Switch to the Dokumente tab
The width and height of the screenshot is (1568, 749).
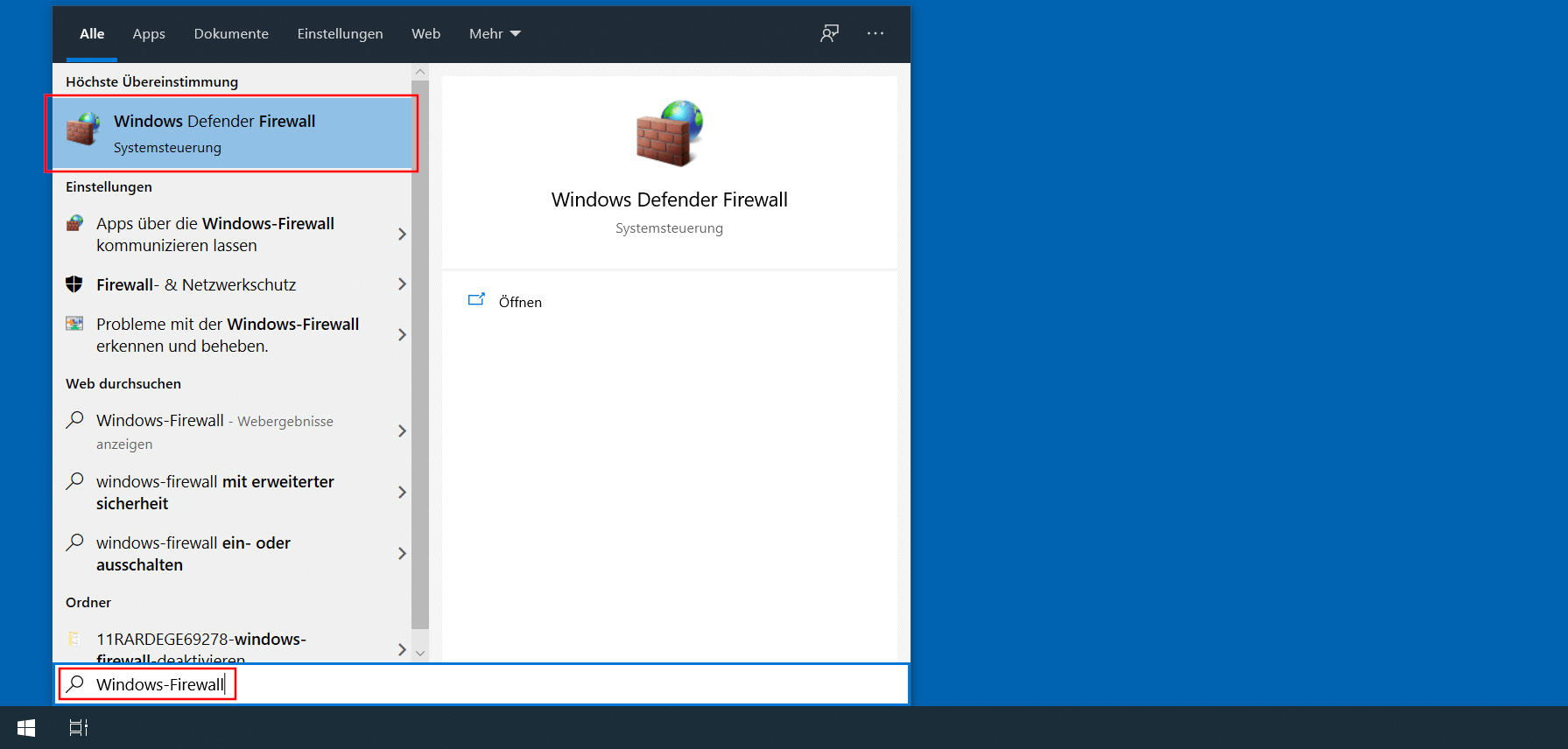coord(231,33)
